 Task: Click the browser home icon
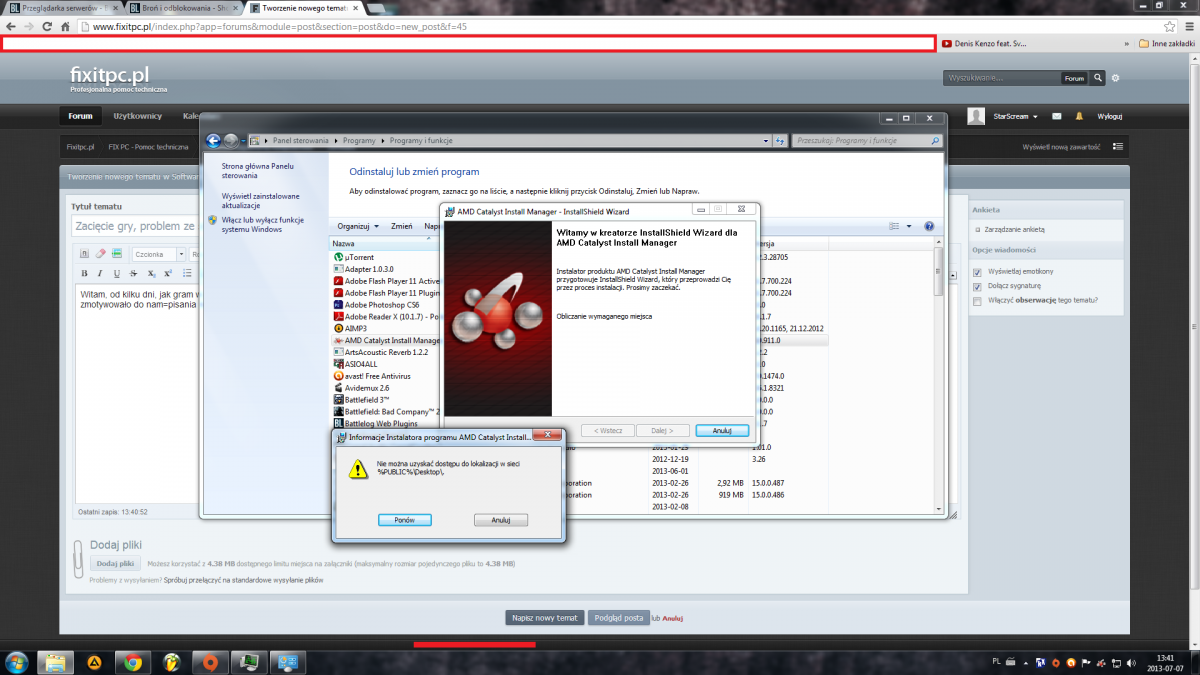click(x=64, y=26)
